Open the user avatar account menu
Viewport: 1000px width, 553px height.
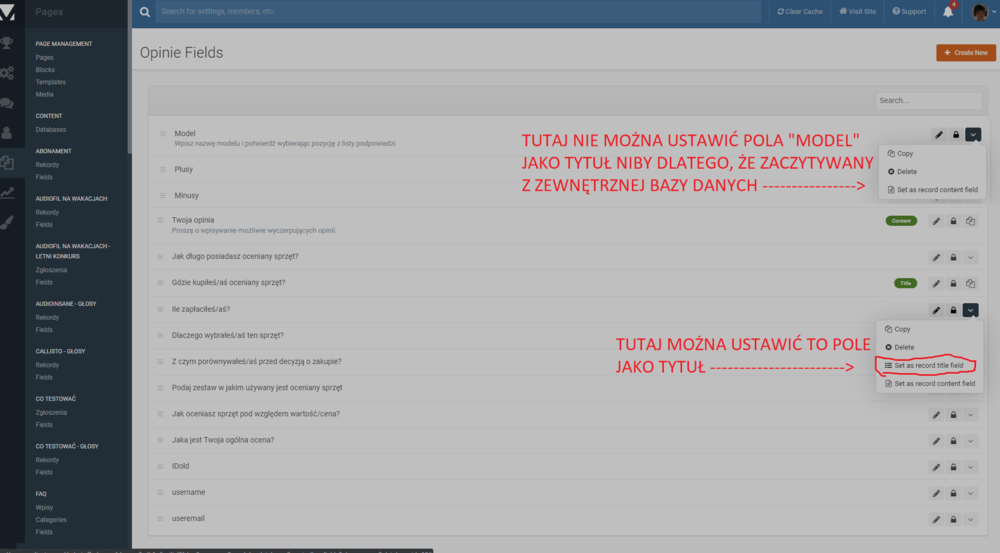(982, 11)
